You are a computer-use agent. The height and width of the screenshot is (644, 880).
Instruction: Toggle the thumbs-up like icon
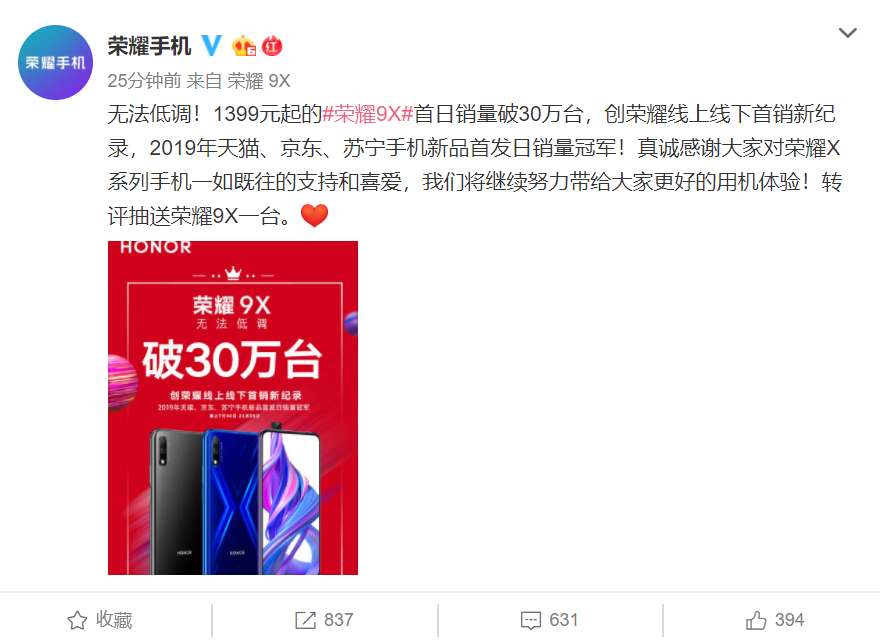(756, 620)
